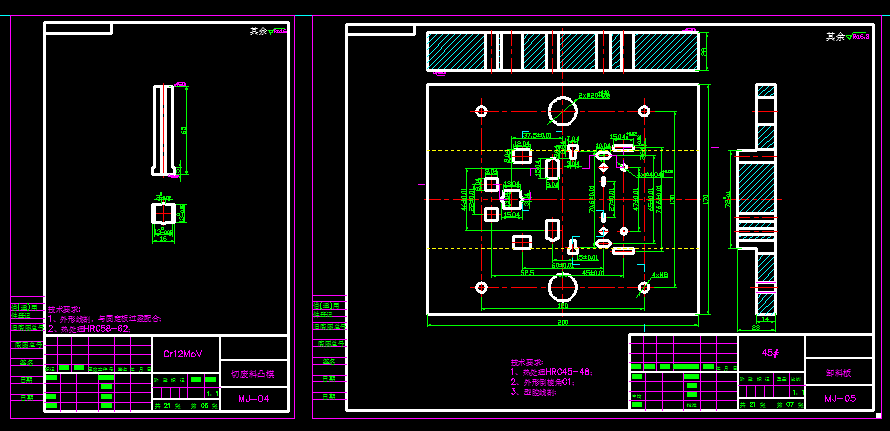Pick the upper Ø20 circle in plate view
Viewport: 890px width, 431px height.
(562, 111)
